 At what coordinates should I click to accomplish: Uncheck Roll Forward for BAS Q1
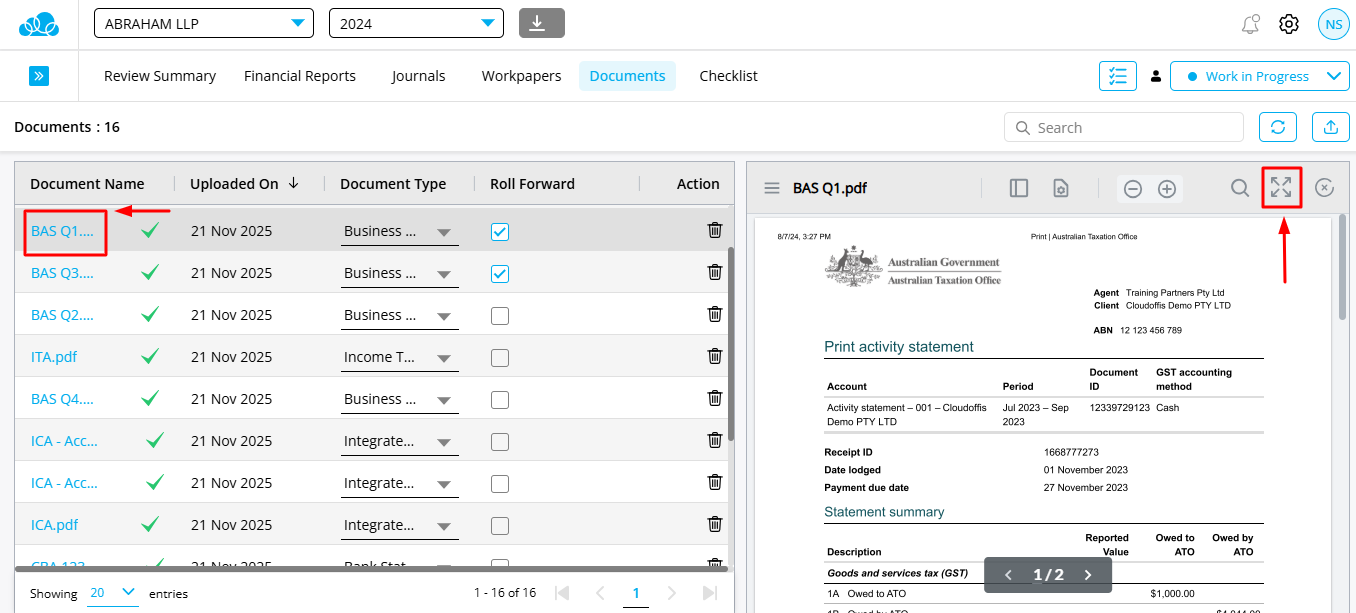[x=500, y=231]
